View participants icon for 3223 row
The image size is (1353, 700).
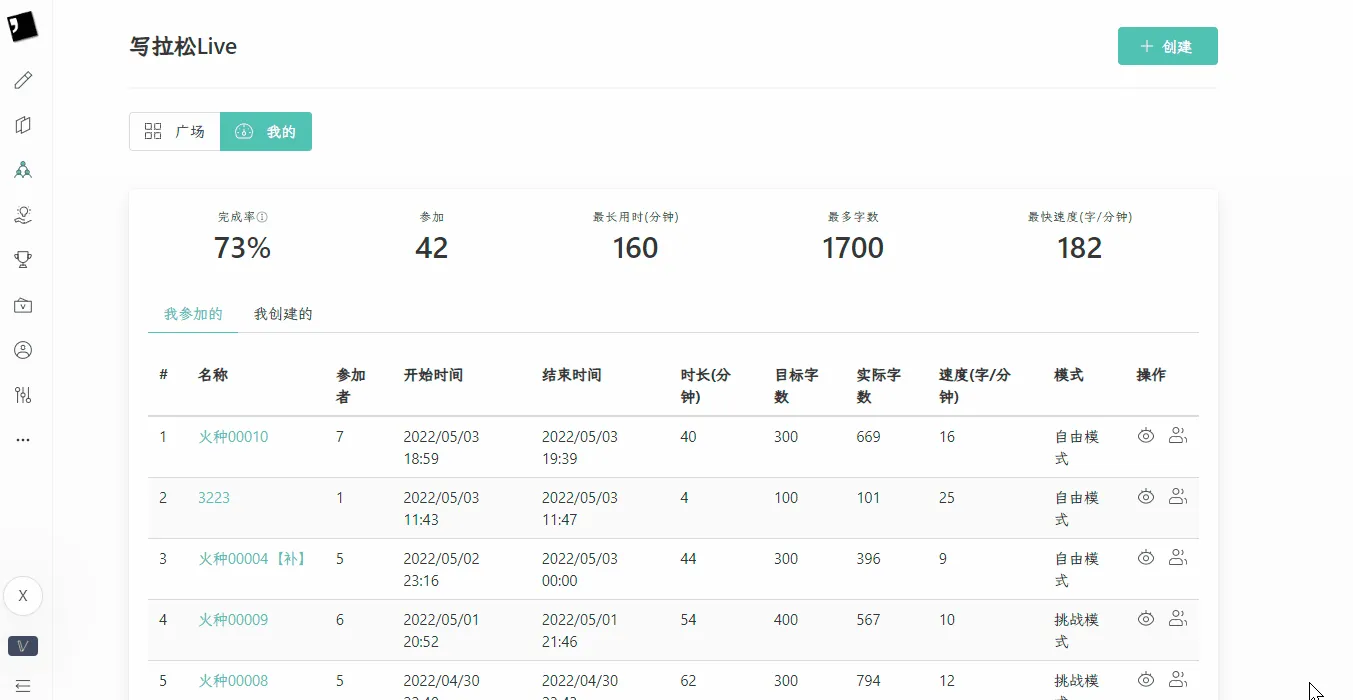pyautogui.click(x=1178, y=497)
